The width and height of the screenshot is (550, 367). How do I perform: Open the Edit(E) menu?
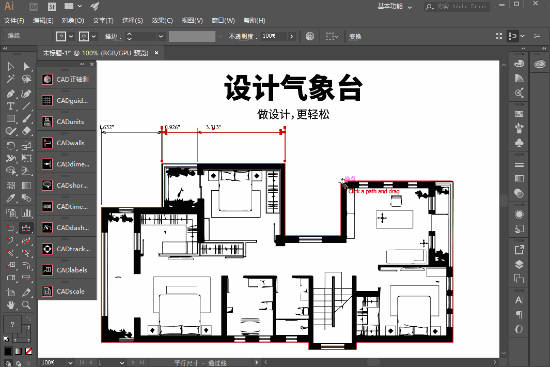43,21
